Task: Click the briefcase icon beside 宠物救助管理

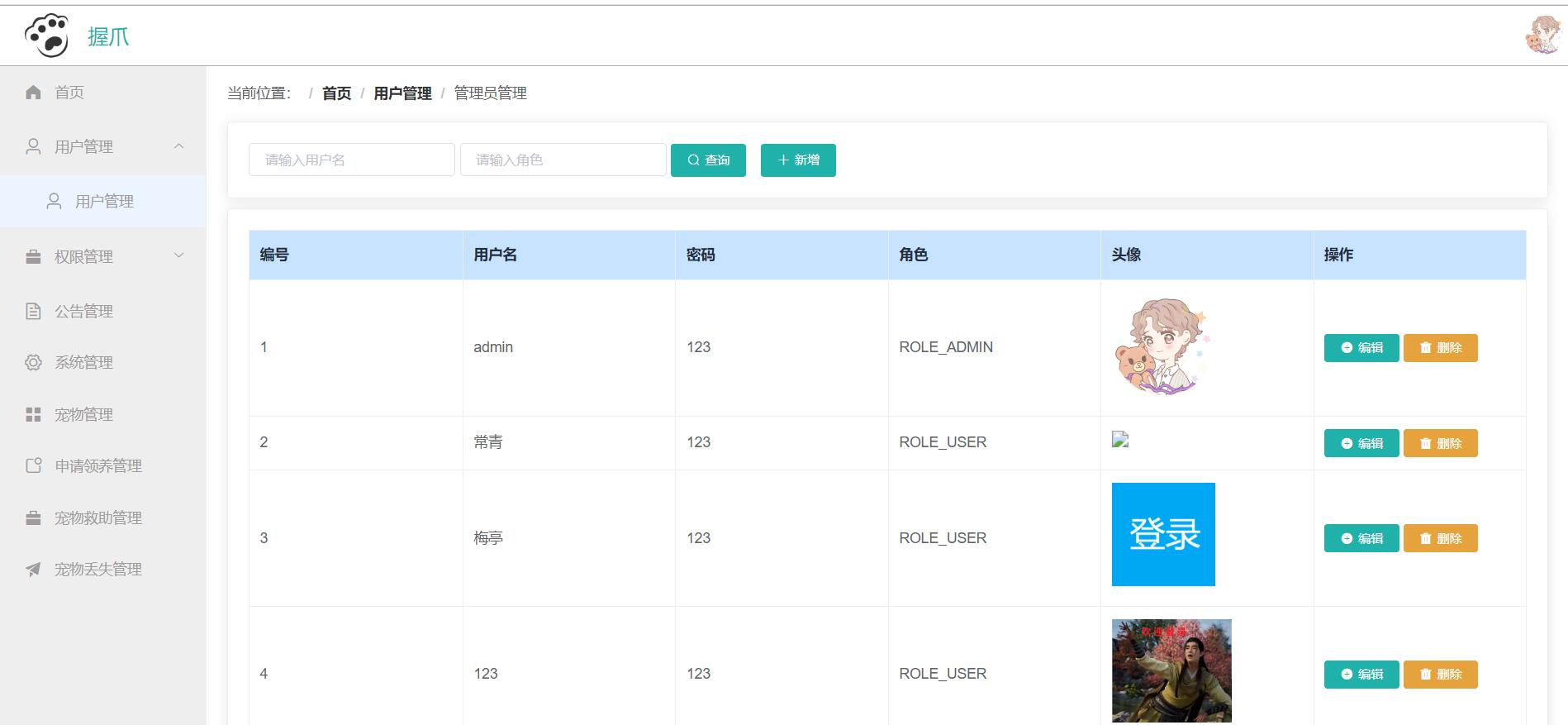Action: 33,518
